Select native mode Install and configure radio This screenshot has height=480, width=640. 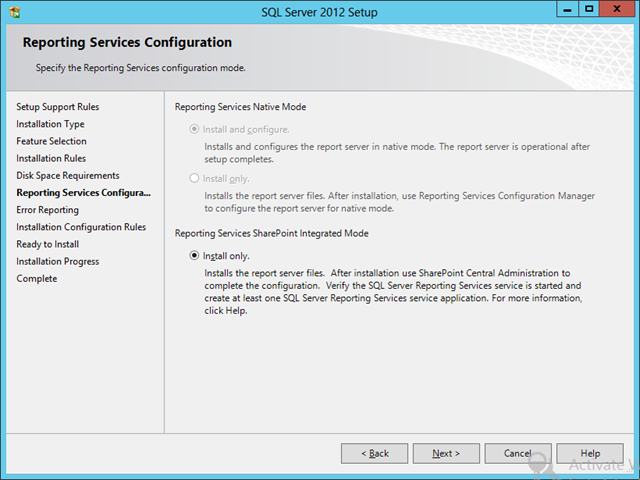click(x=194, y=129)
